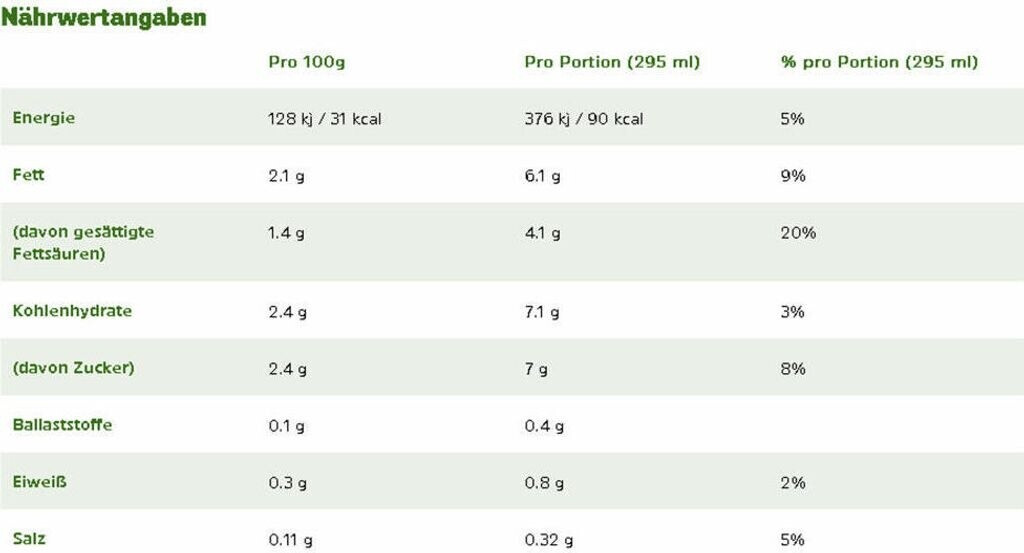Select the Pro Portion (295 ml) header

612,62
